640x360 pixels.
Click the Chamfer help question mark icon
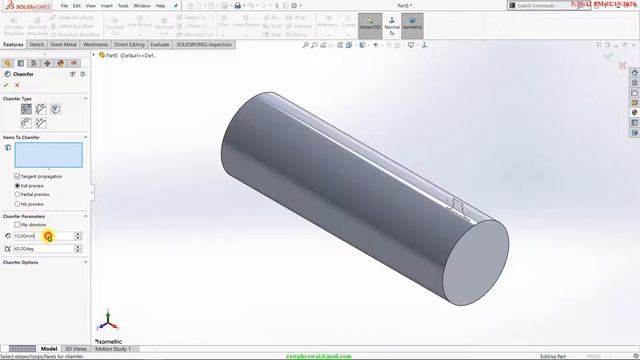(x=82, y=74)
